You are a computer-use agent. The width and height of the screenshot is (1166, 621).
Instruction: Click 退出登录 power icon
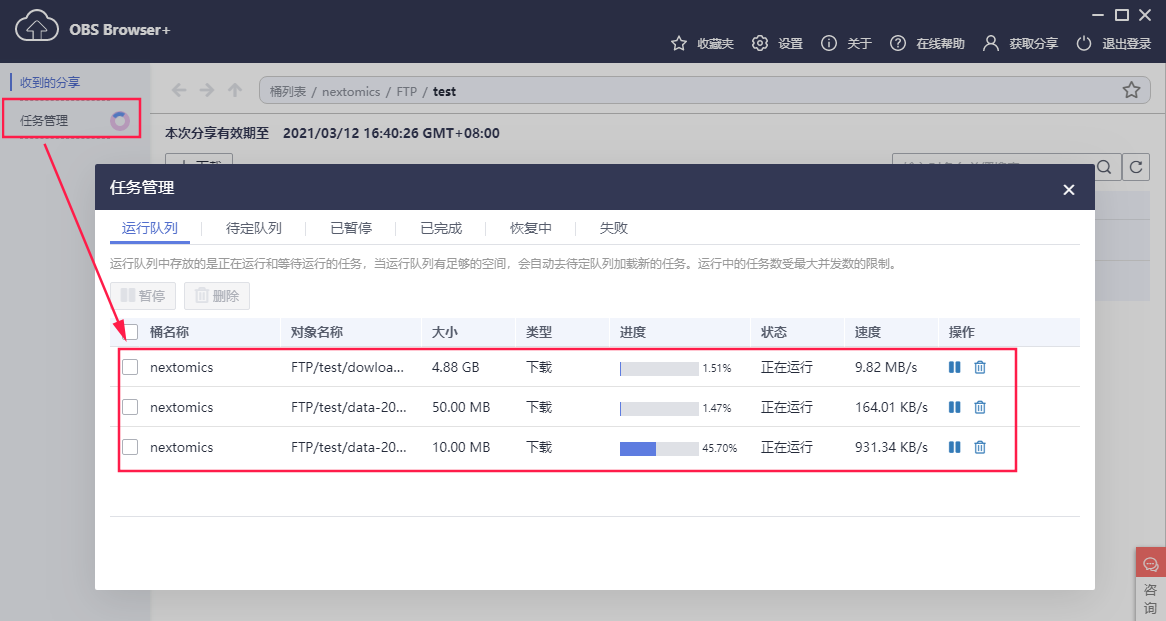(x=1083, y=43)
